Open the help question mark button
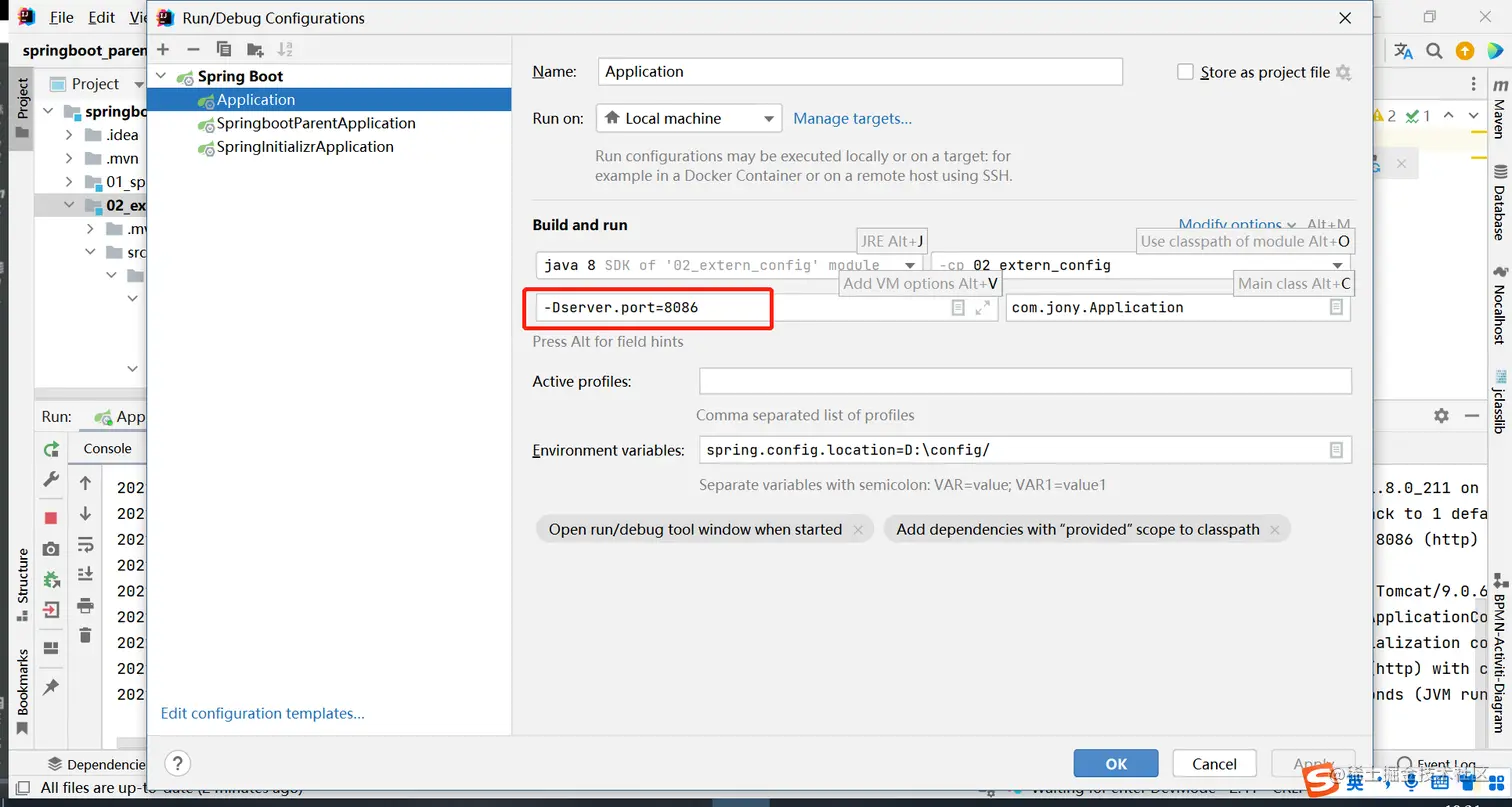This screenshot has height=807, width=1512. (x=177, y=763)
